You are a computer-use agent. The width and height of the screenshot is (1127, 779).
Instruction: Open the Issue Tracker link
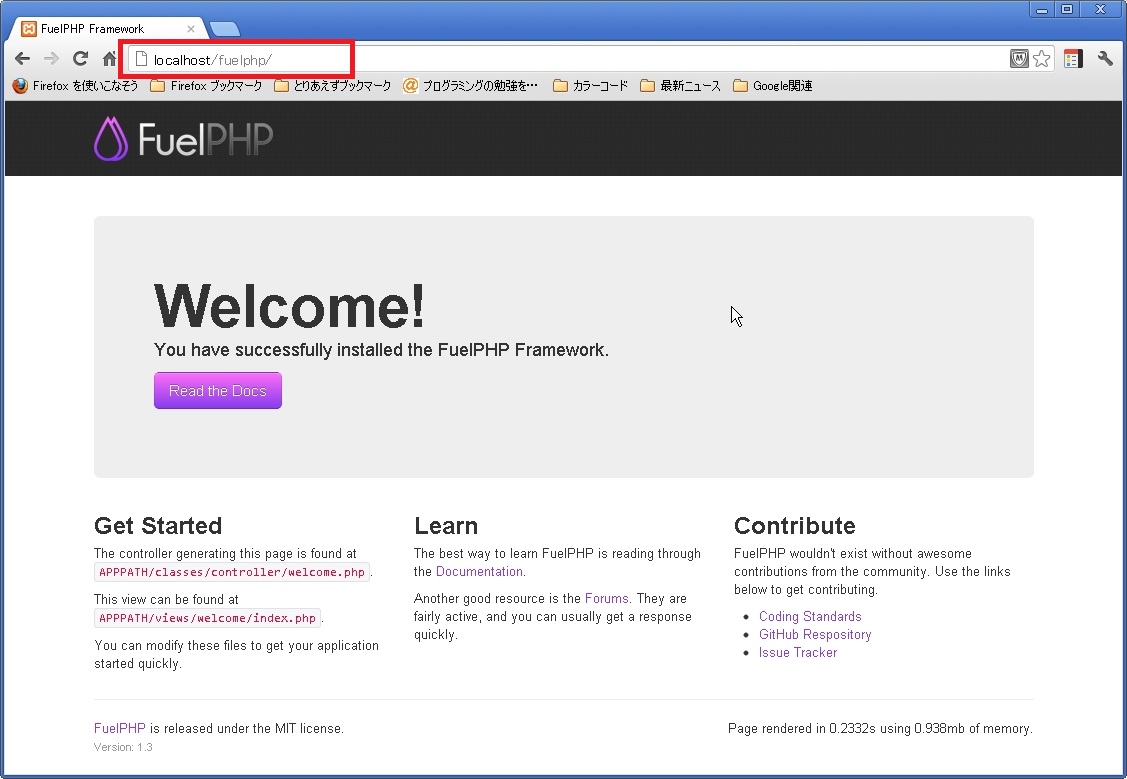click(x=798, y=653)
